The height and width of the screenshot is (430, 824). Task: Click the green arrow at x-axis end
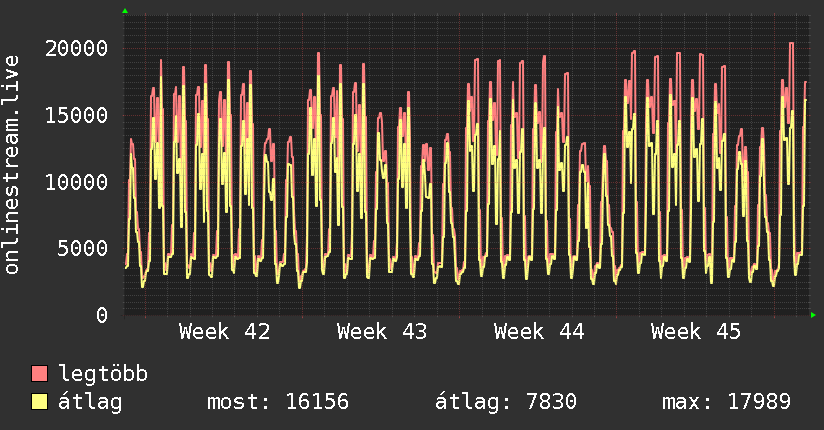[813, 315]
